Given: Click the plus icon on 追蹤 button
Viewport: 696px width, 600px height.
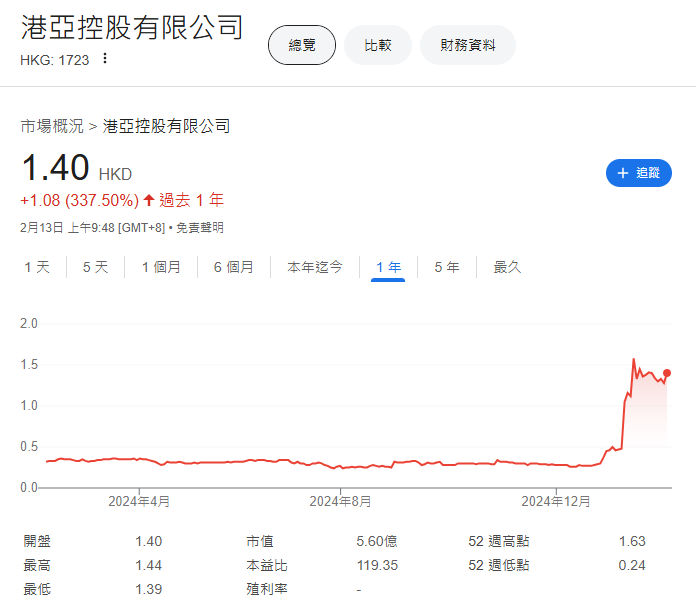Looking at the screenshot, I should coord(623,173).
